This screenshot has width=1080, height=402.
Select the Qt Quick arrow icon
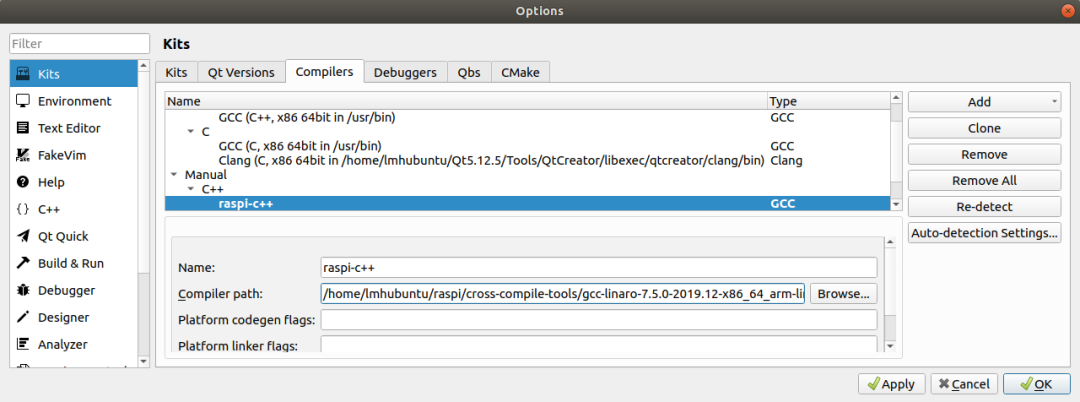pos(22,236)
